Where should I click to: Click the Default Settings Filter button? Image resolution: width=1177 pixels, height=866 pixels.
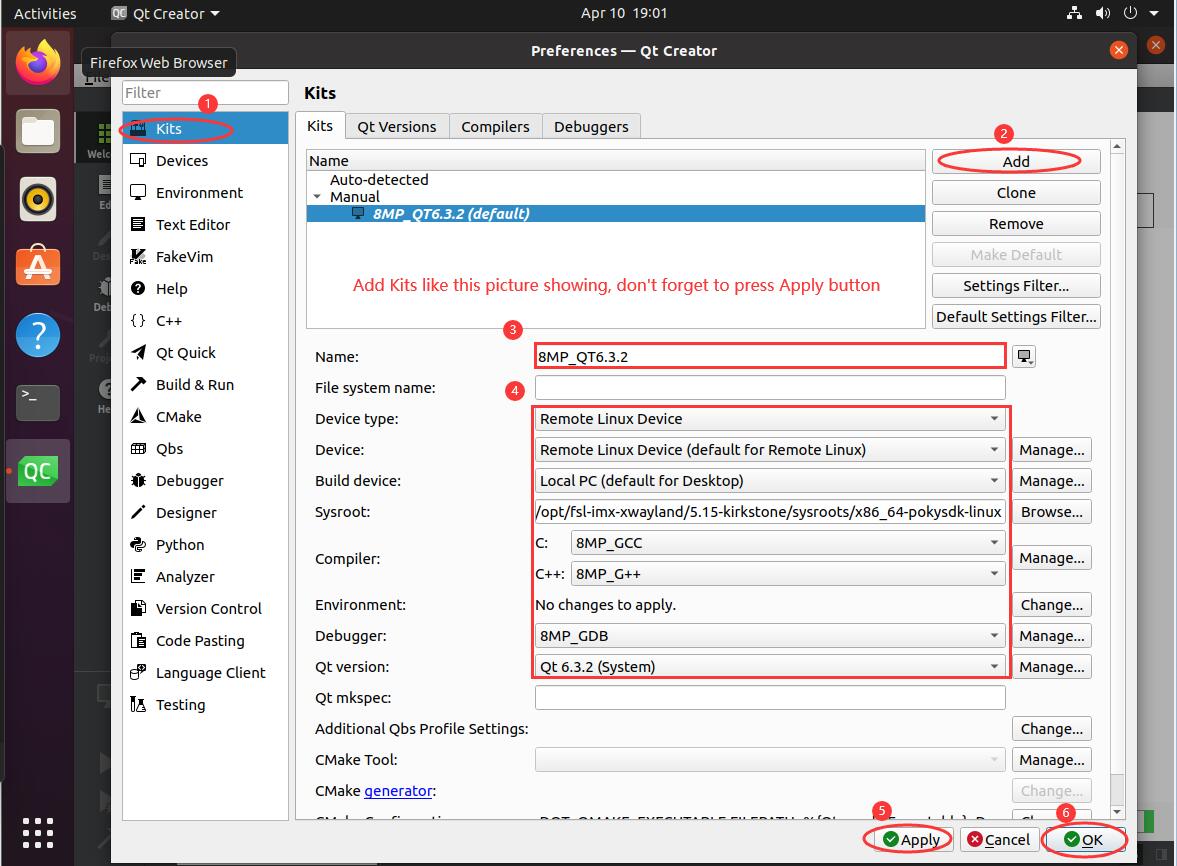(x=1016, y=317)
